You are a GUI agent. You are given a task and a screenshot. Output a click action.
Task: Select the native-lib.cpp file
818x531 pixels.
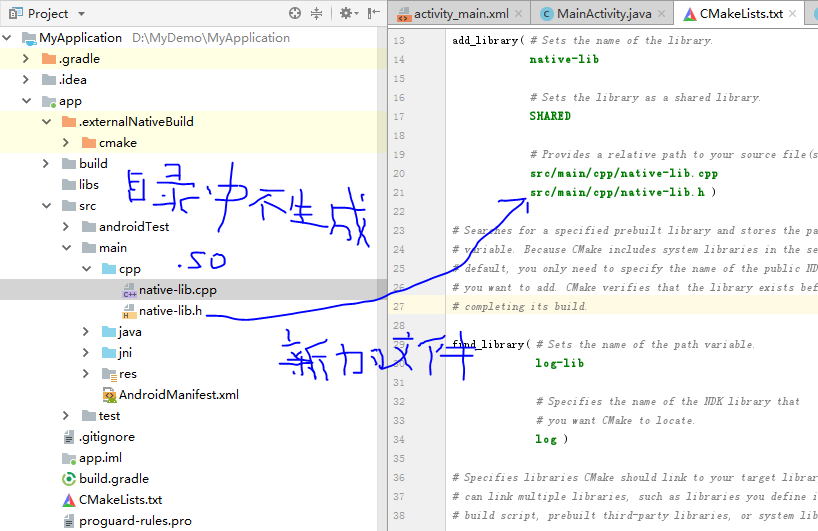coord(178,289)
